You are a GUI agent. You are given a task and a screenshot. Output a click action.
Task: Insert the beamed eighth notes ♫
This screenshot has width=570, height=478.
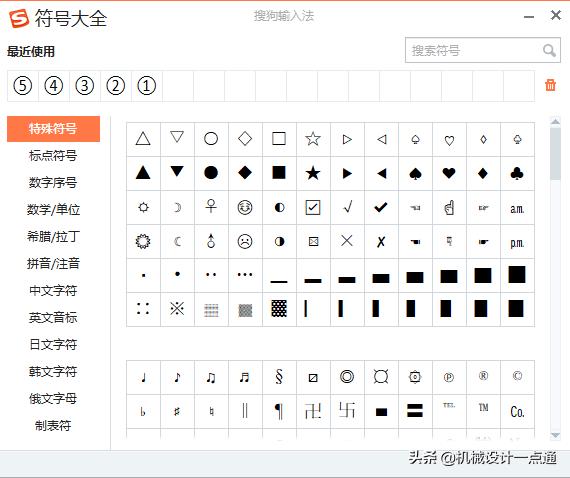(x=211, y=377)
